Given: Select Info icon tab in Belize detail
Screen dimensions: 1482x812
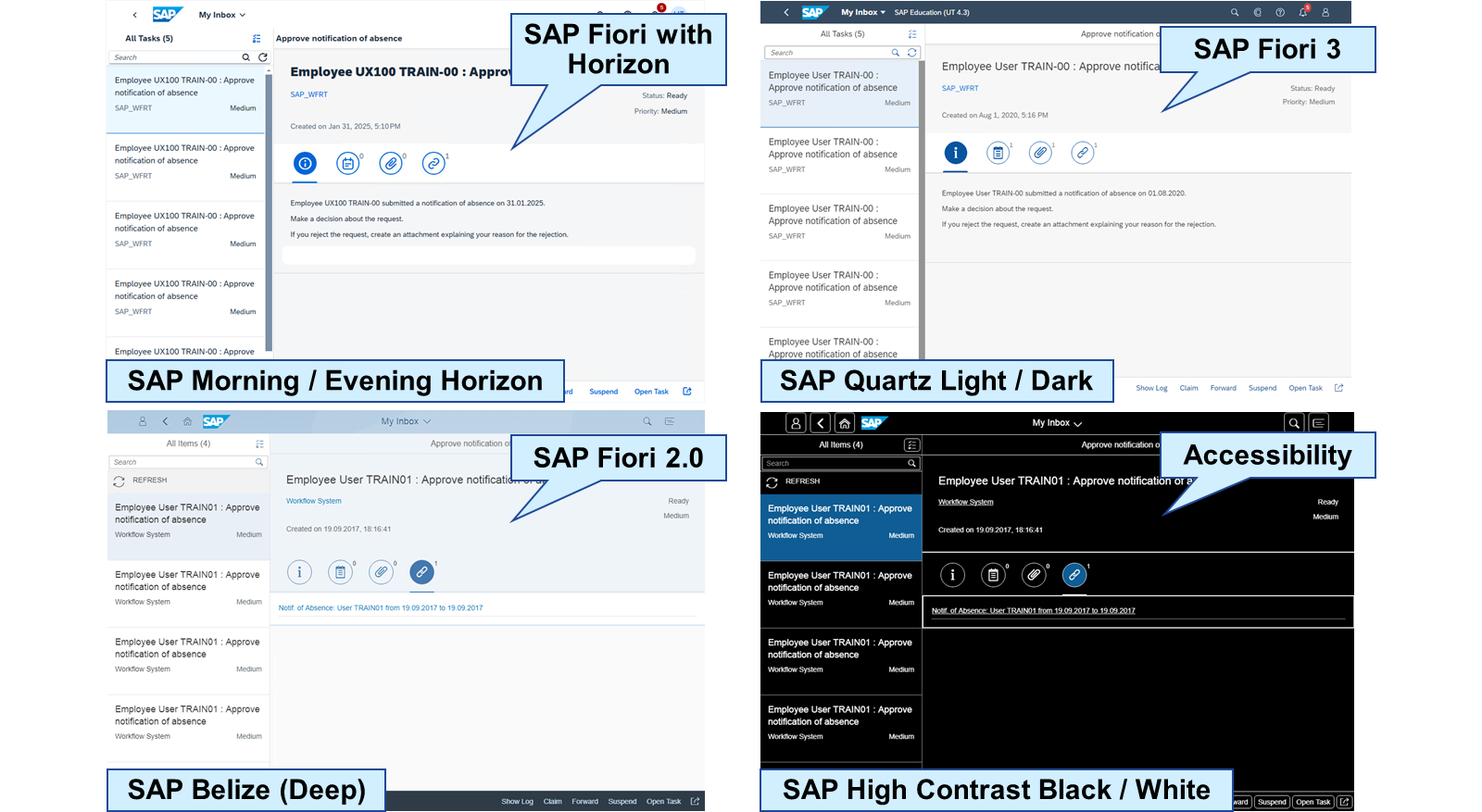Looking at the screenshot, I should (299, 572).
